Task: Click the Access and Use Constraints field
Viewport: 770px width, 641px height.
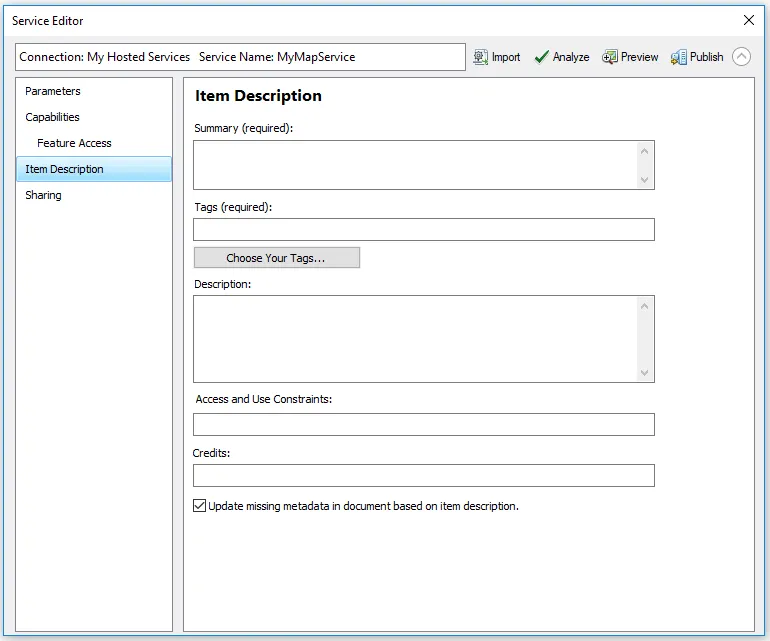Action: [423, 424]
